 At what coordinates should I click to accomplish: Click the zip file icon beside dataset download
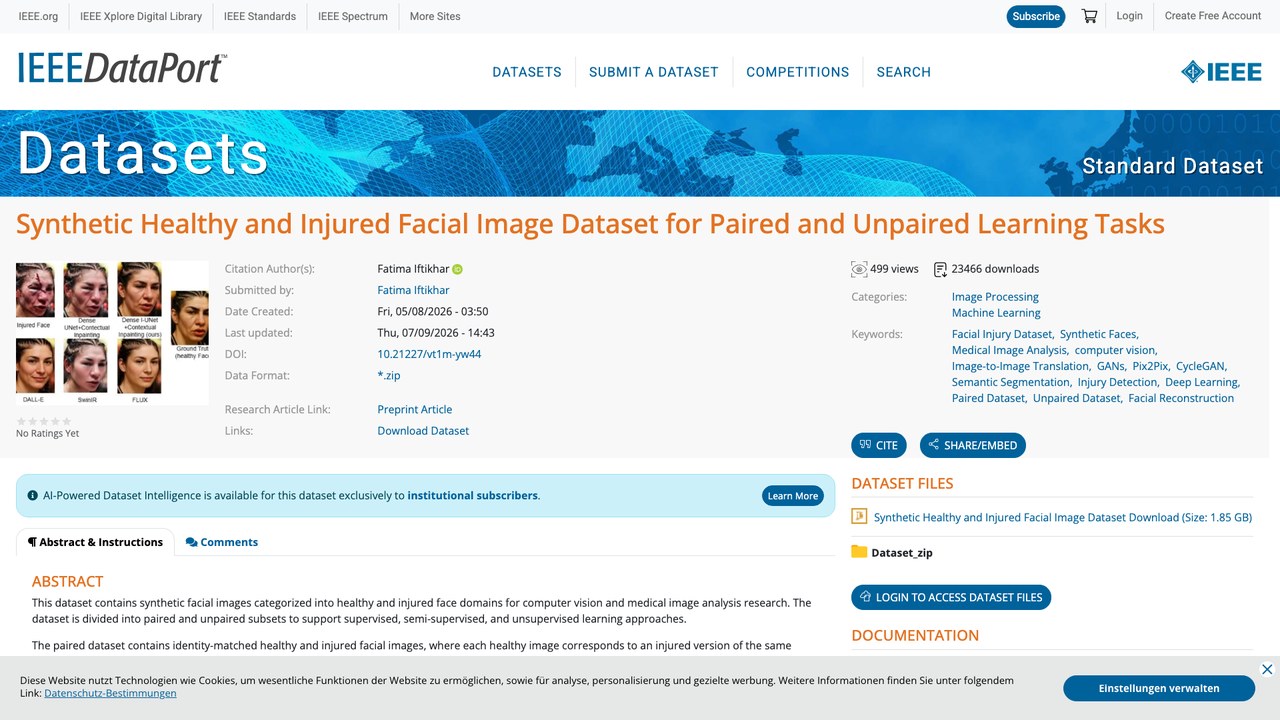(x=859, y=517)
